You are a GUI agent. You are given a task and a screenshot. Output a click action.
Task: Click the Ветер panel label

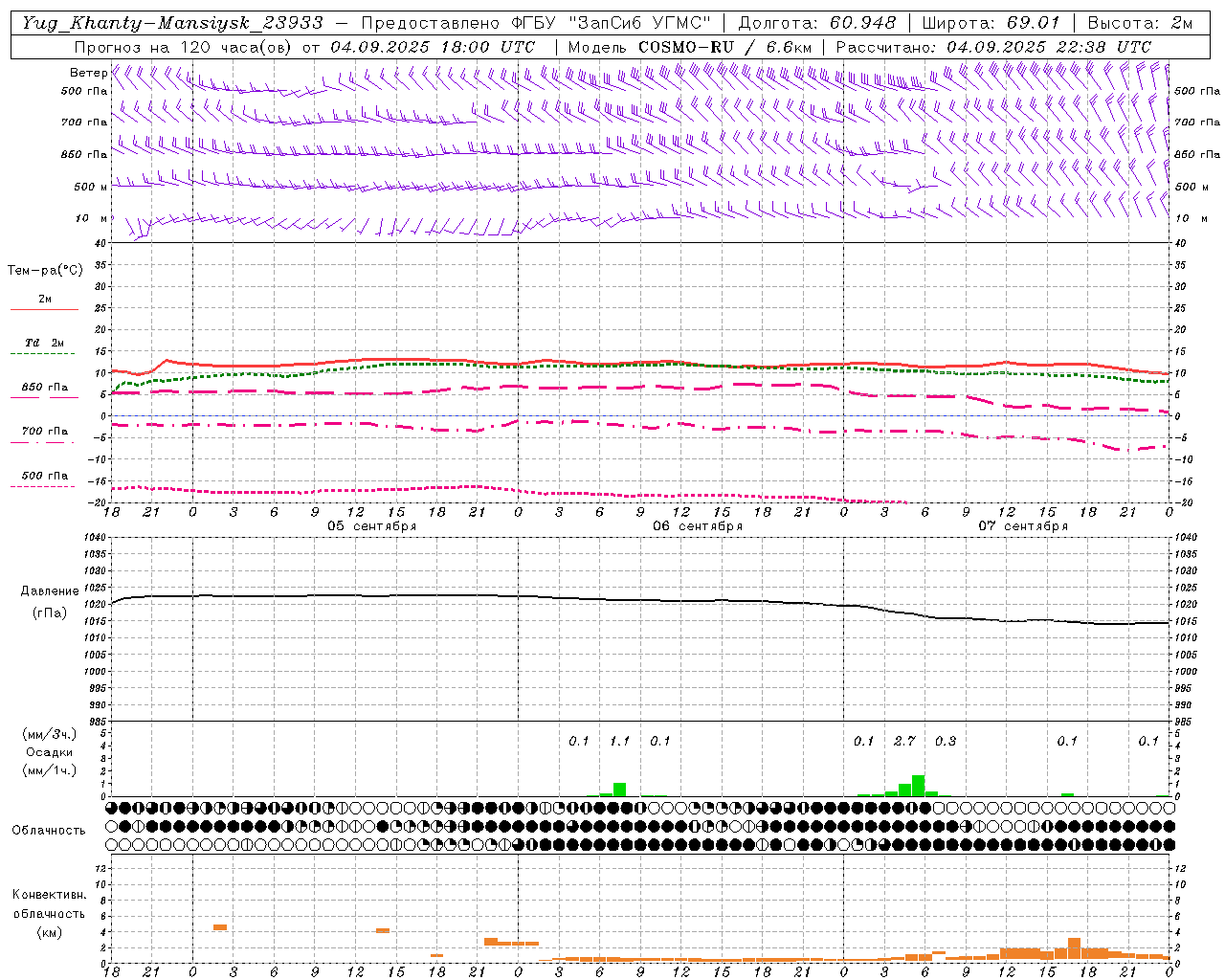[x=88, y=73]
